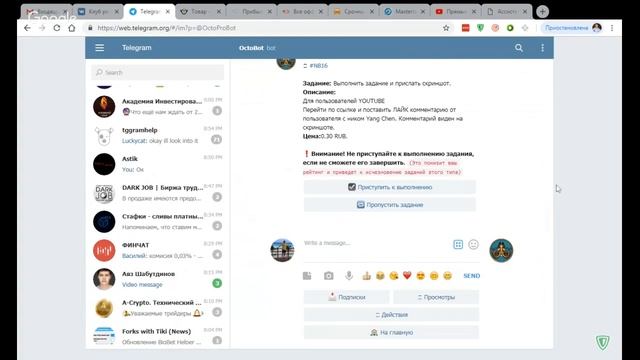Switch to the VK browser tab

point(98,12)
